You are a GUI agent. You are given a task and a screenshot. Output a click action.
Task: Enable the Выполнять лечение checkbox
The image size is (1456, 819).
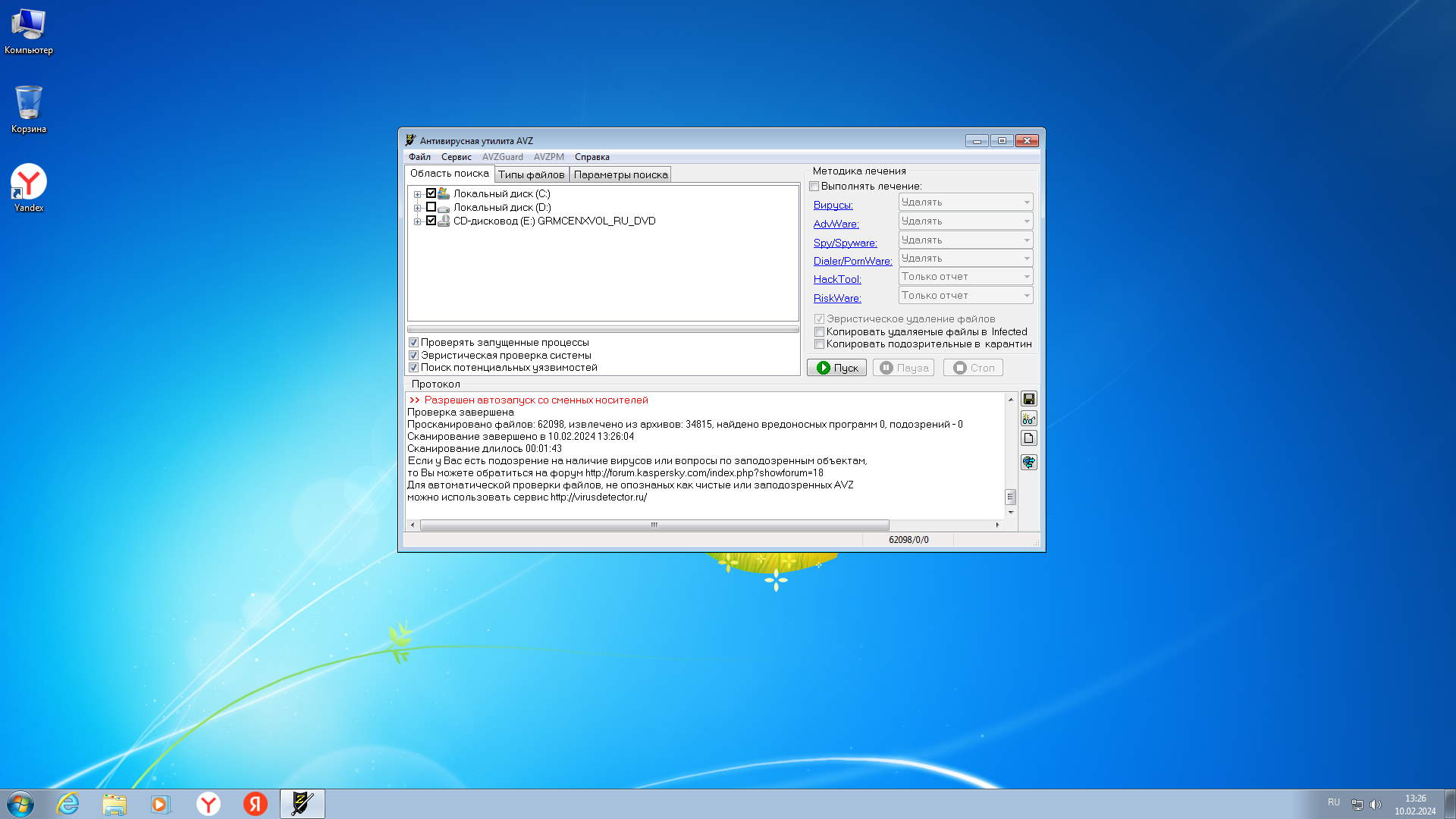point(814,187)
